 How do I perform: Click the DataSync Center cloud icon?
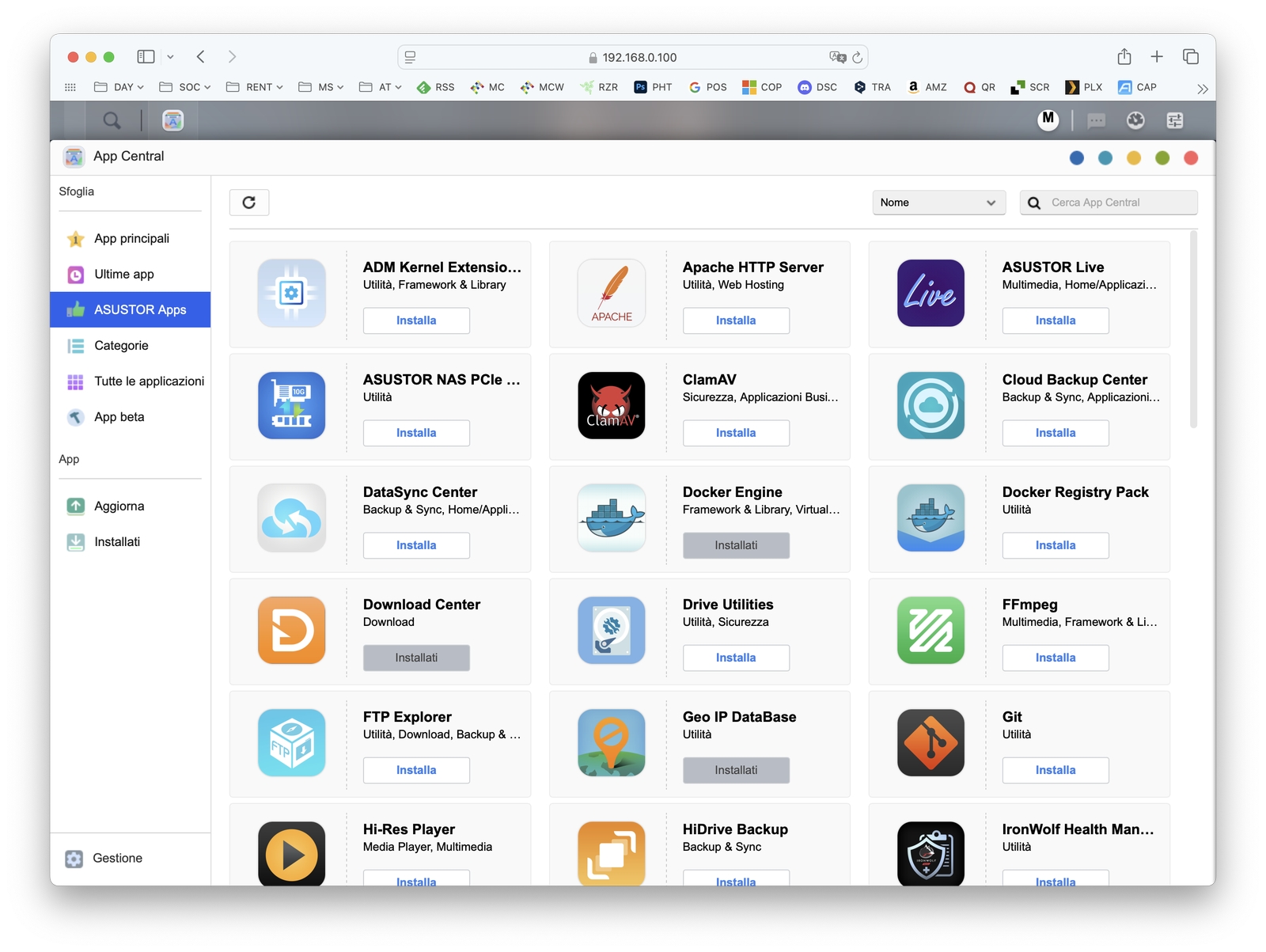click(292, 518)
